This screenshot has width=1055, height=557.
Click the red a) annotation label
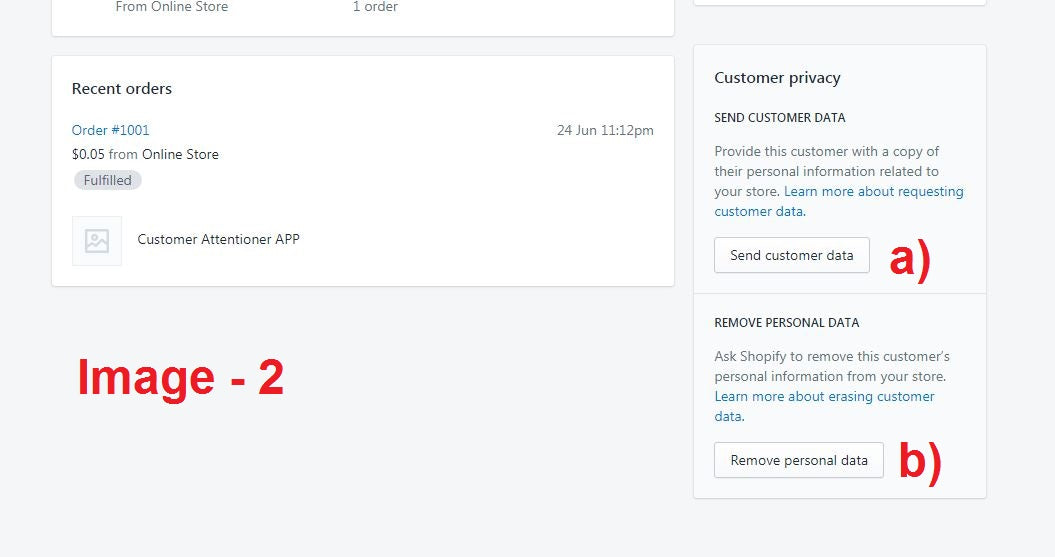click(x=910, y=260)
